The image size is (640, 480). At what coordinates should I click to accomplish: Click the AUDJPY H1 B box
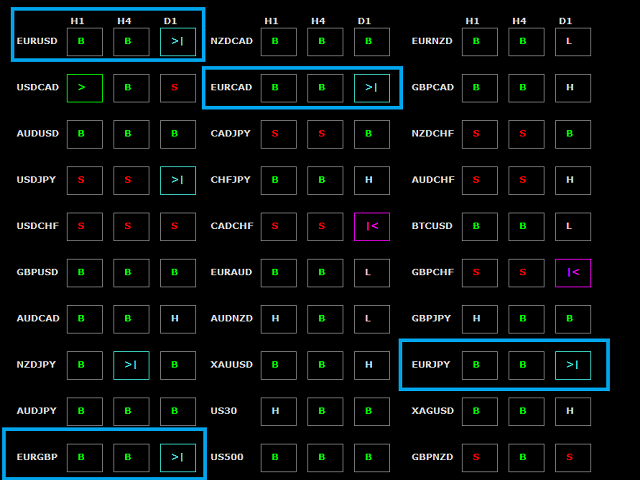click(x=85, y=411)
